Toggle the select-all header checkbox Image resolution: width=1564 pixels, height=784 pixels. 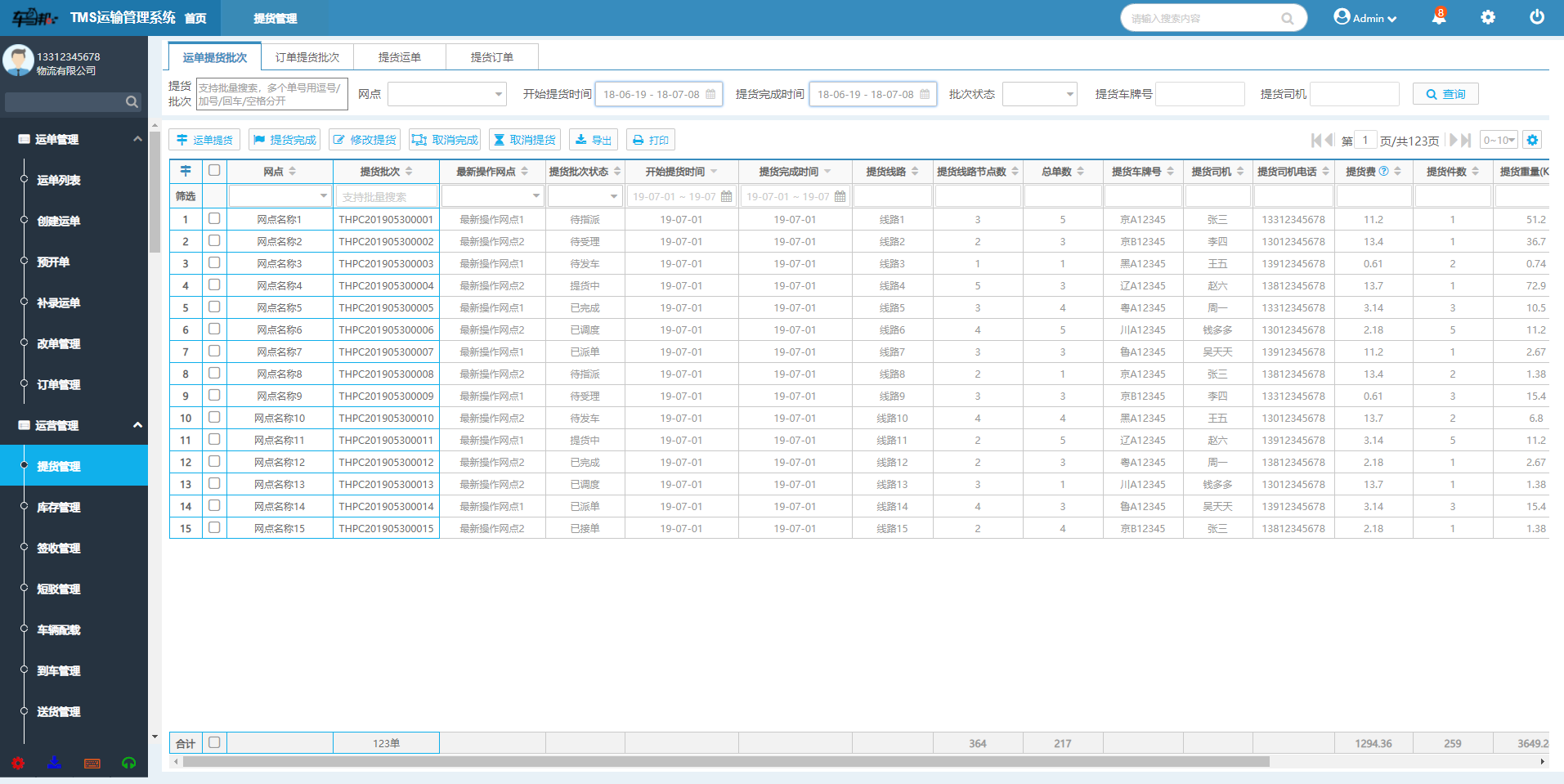click(214, 171)
